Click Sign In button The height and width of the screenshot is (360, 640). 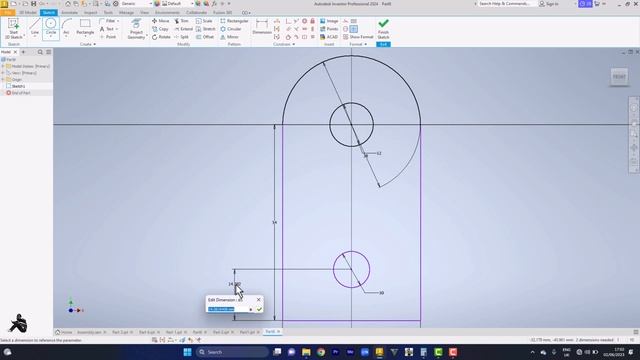point(549,4)
